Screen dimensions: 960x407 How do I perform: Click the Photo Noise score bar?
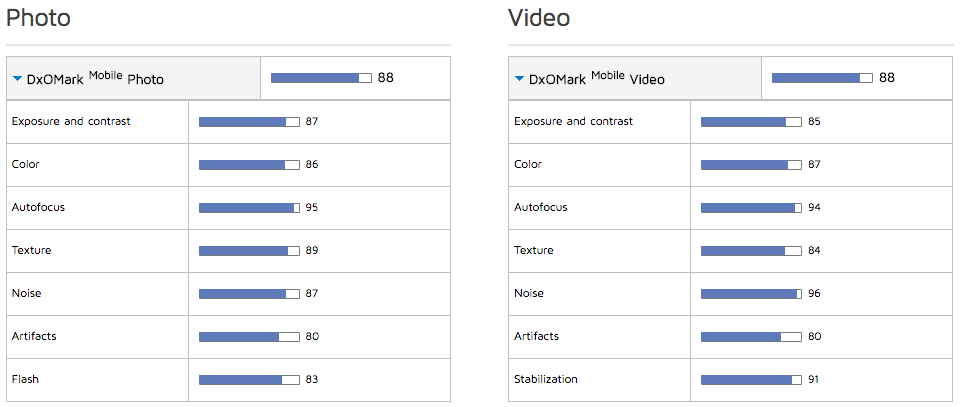[x=249, y=294]
